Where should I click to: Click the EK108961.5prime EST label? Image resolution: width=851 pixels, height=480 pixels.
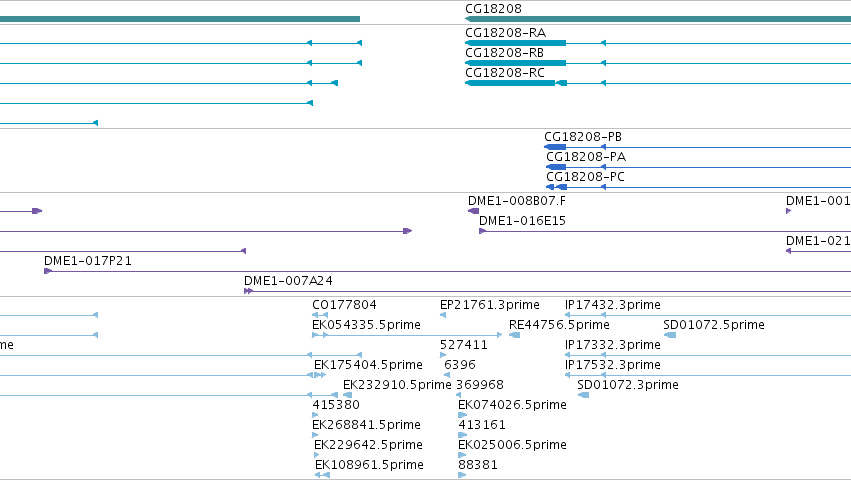coord(369,466)
